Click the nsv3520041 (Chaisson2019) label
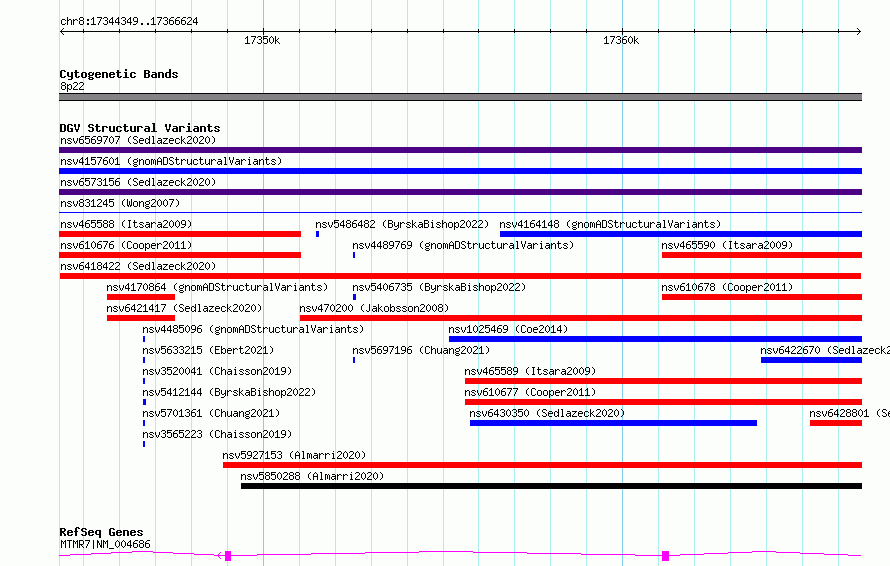 pyautogui.click(x=217, y=371)
